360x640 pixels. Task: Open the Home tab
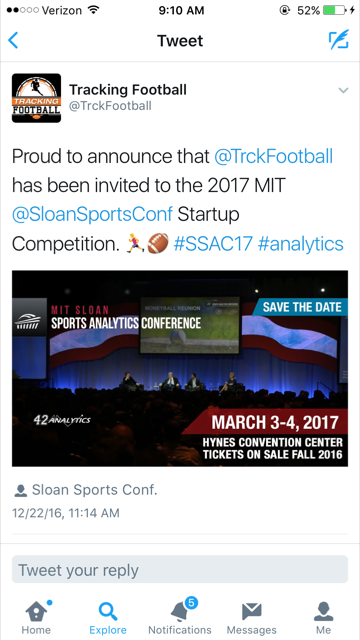(36, 616)
